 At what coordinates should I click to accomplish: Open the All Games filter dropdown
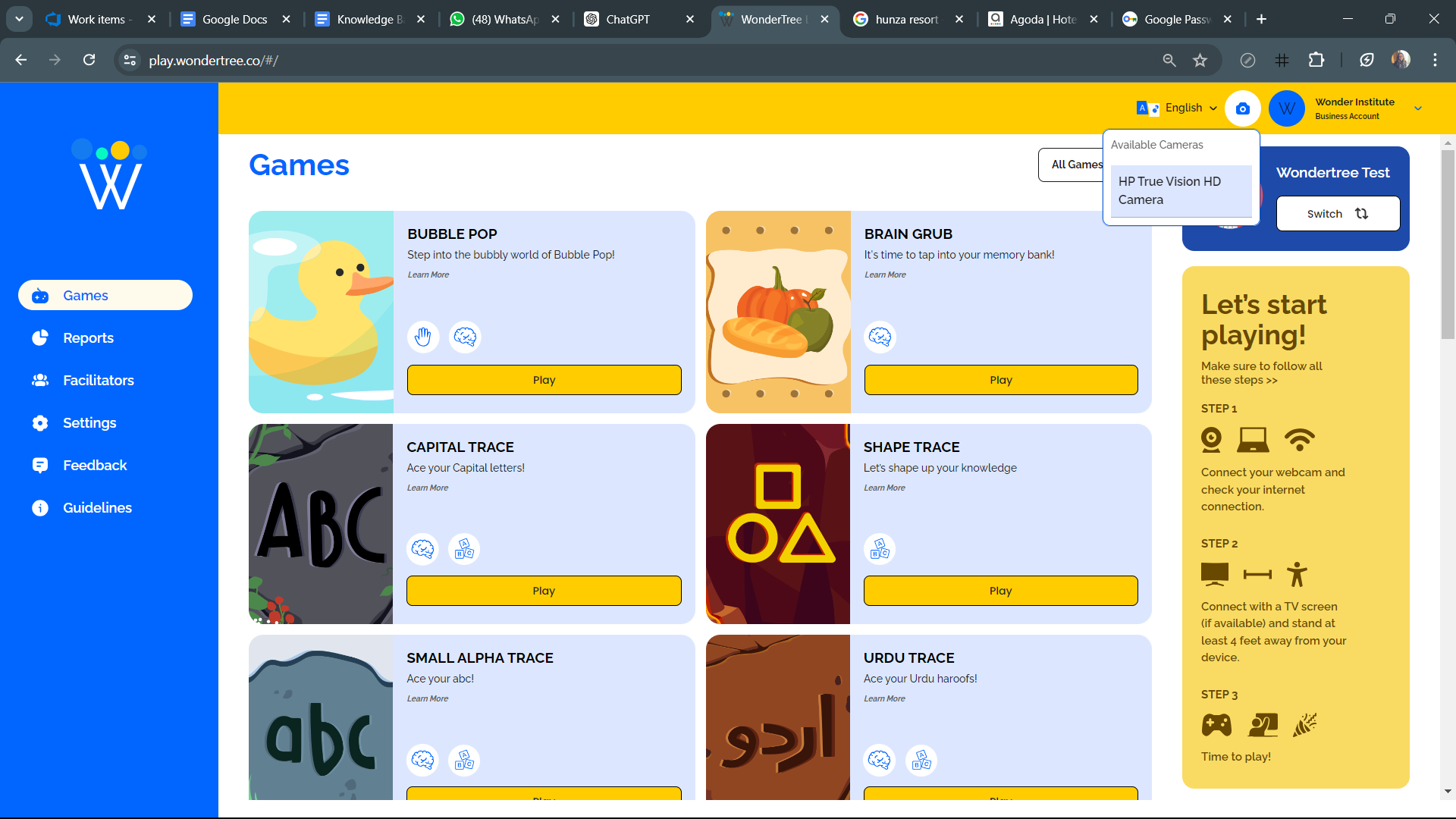tap(1072, 165)
